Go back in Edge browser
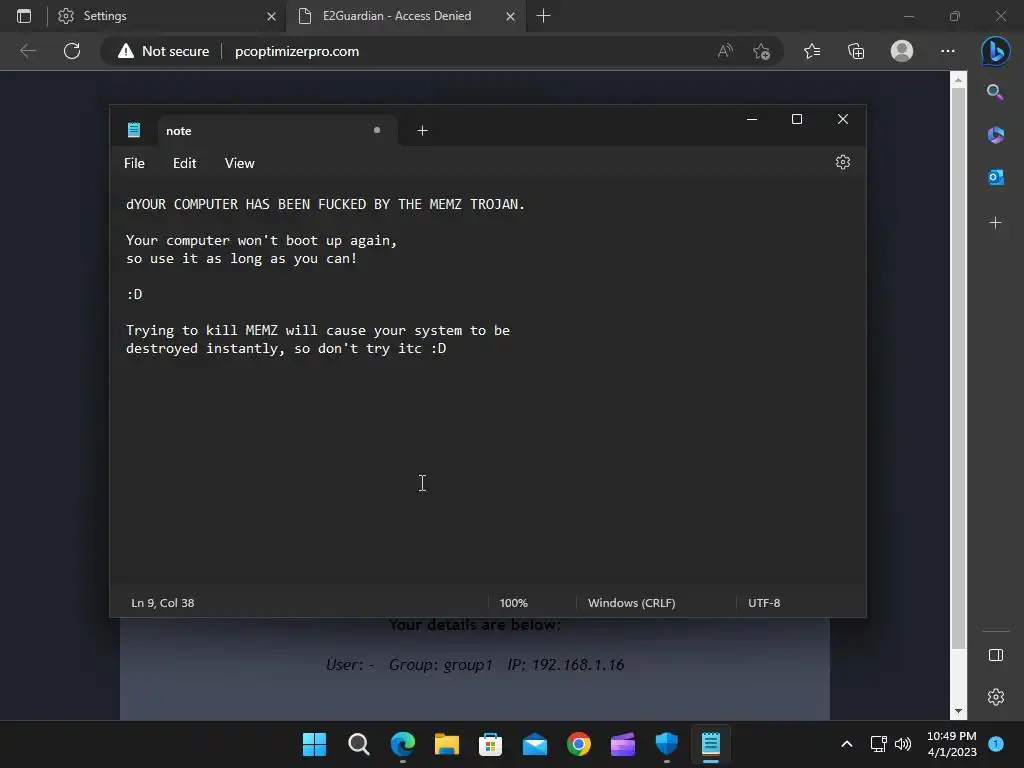Image resolution: width=1024 pixels, height=768 pixels. pos(28,51)
